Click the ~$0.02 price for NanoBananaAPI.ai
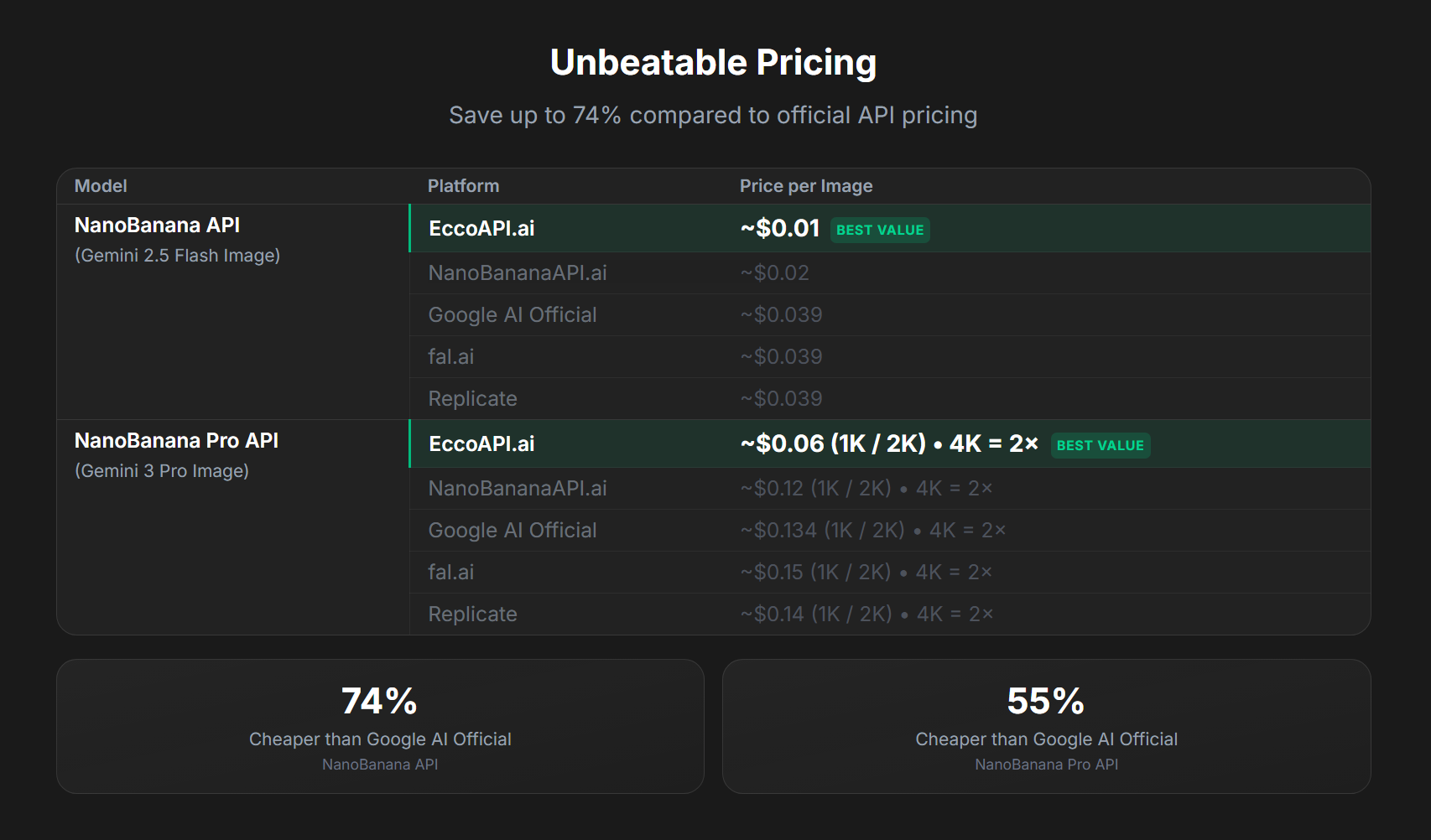Viewport: 1431px width, 840px height. pos(774,273)
